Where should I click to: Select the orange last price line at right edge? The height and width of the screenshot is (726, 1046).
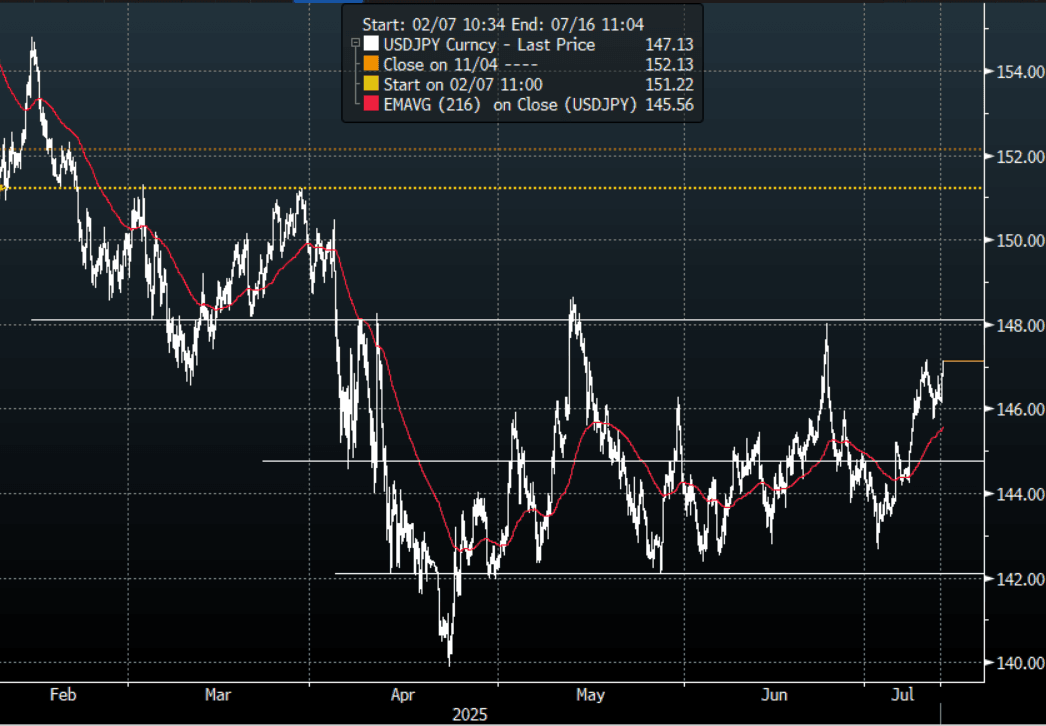964,361
